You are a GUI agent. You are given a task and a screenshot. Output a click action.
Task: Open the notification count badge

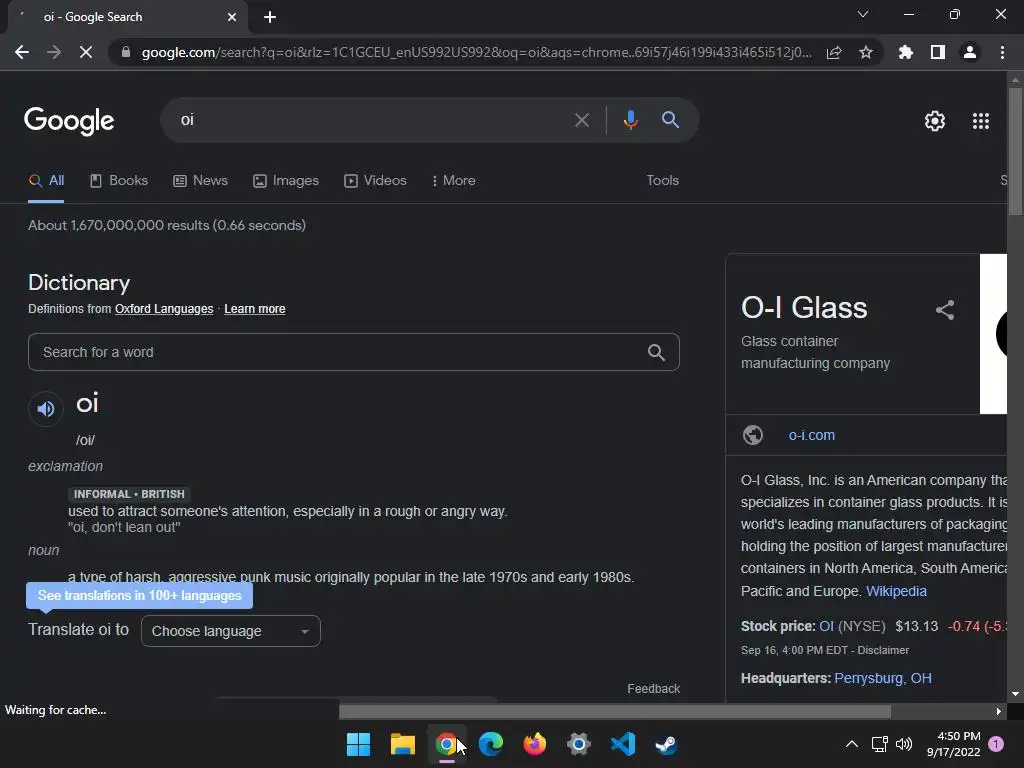pyautogui.click(x=996, y=744)
